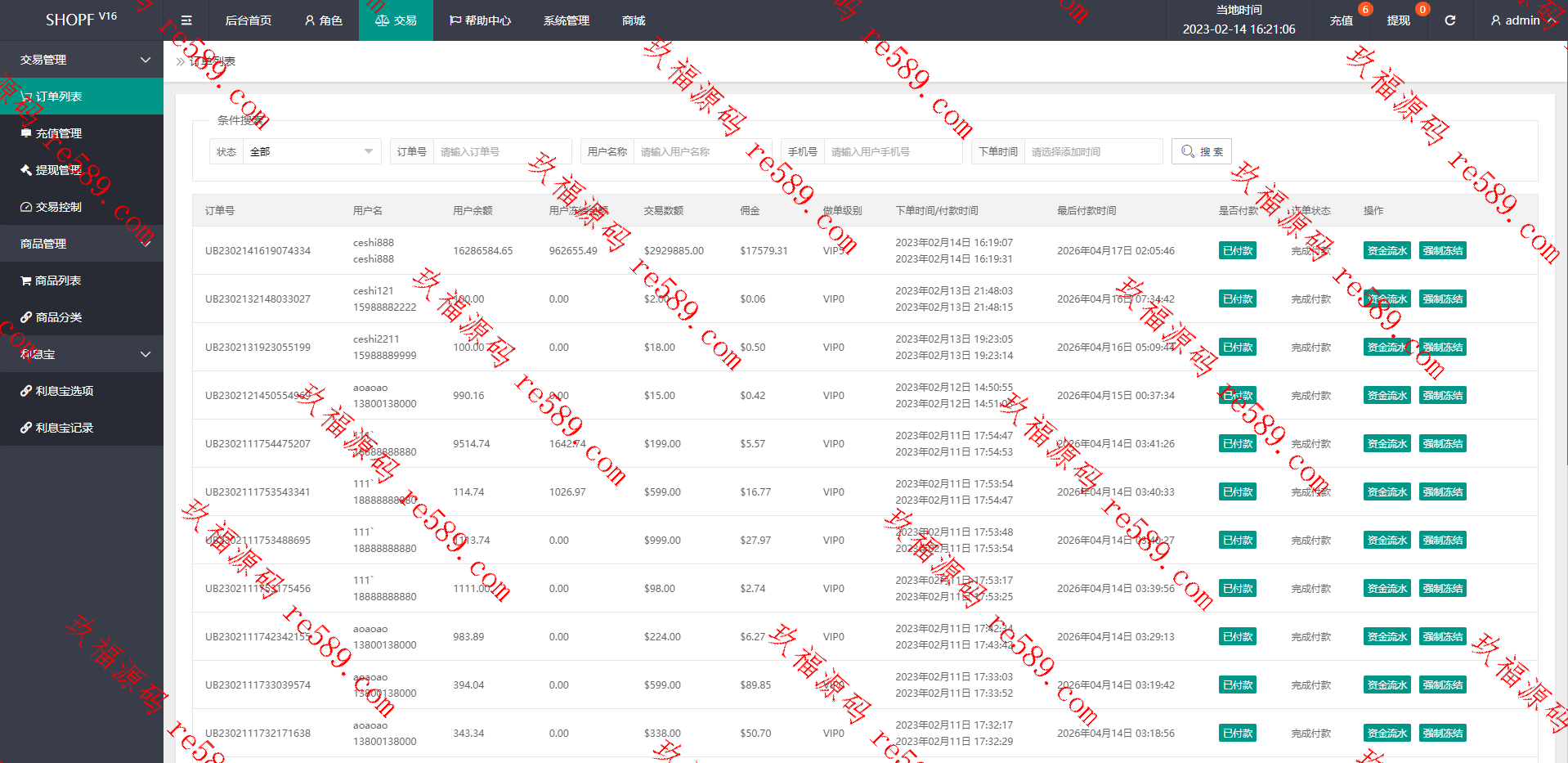
Task: Click 强制冻结 for order UB2302141619074334
Action: click(1443, 251)
